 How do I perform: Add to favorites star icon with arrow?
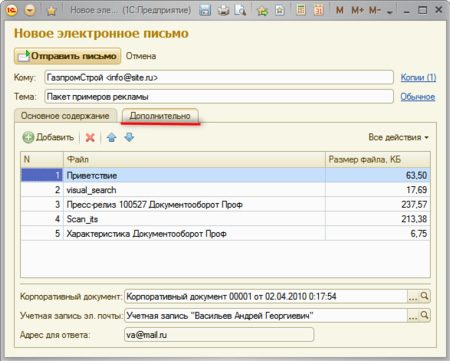pyautogui.click(x=262, y=11)
